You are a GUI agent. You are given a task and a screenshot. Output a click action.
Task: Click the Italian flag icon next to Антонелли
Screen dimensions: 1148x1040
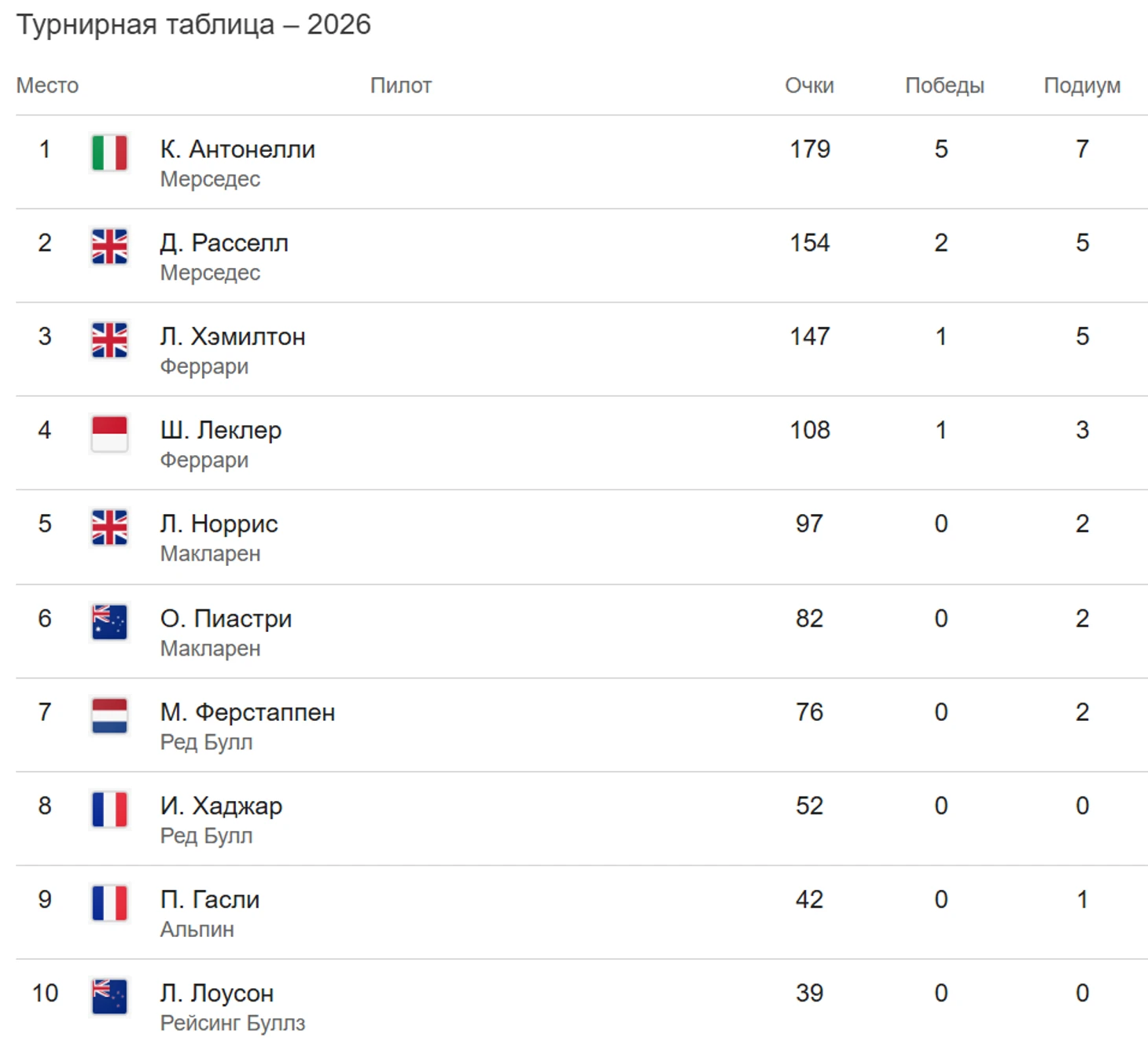[109, 153]
